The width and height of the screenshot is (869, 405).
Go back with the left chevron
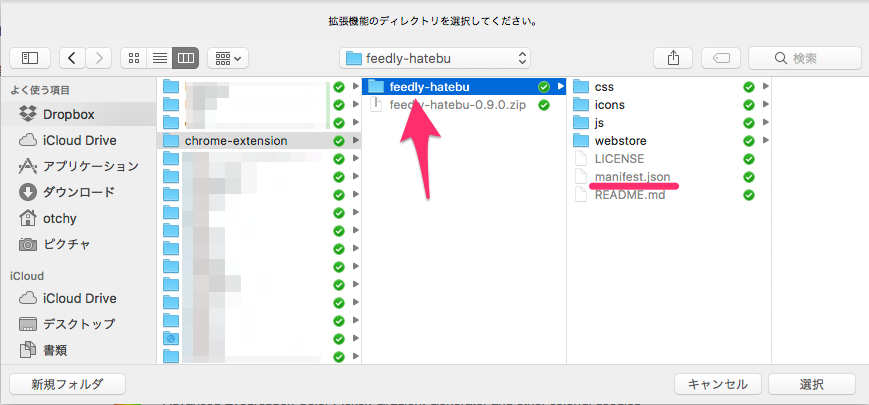(x=73, y=58)
